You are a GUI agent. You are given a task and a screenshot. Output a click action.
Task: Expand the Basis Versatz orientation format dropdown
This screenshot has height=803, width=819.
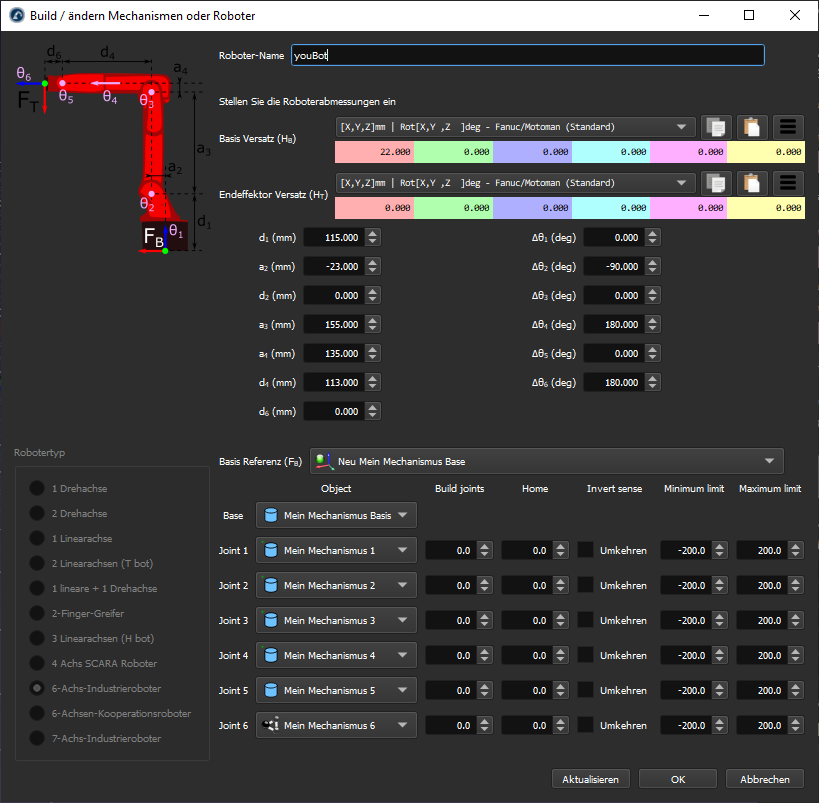pos(515,127)
